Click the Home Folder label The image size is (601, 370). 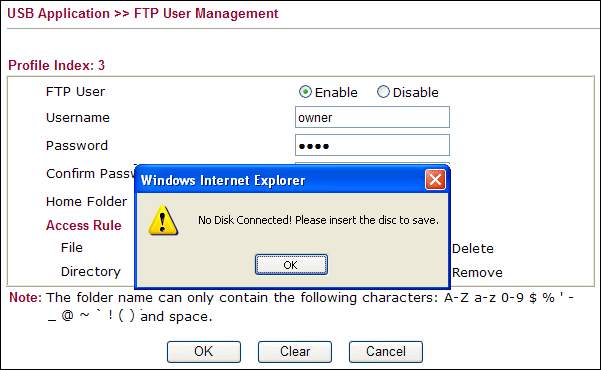coord(86,202)
